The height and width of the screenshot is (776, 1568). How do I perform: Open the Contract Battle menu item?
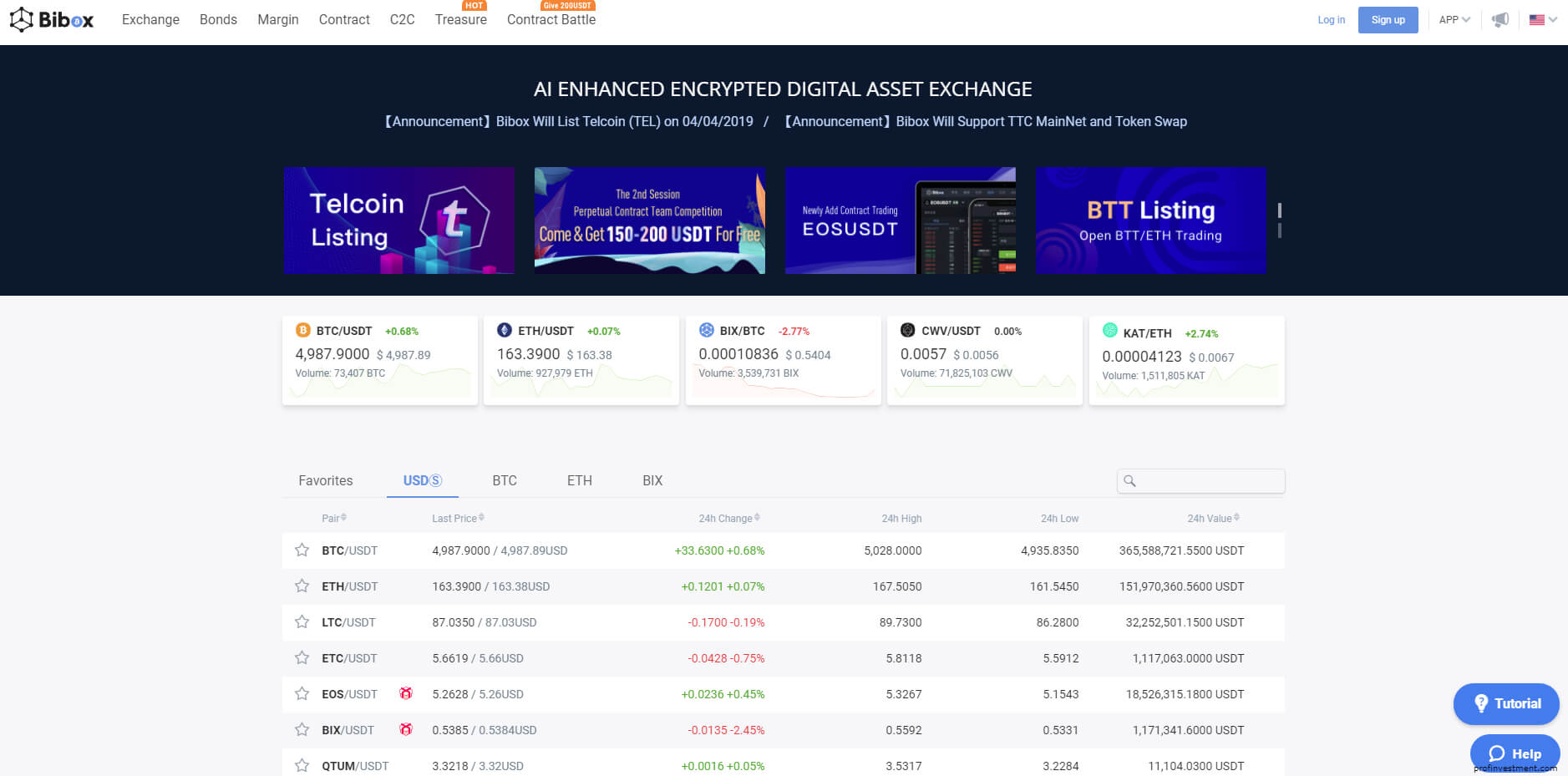pyautogui.click(x=551, y=19)
